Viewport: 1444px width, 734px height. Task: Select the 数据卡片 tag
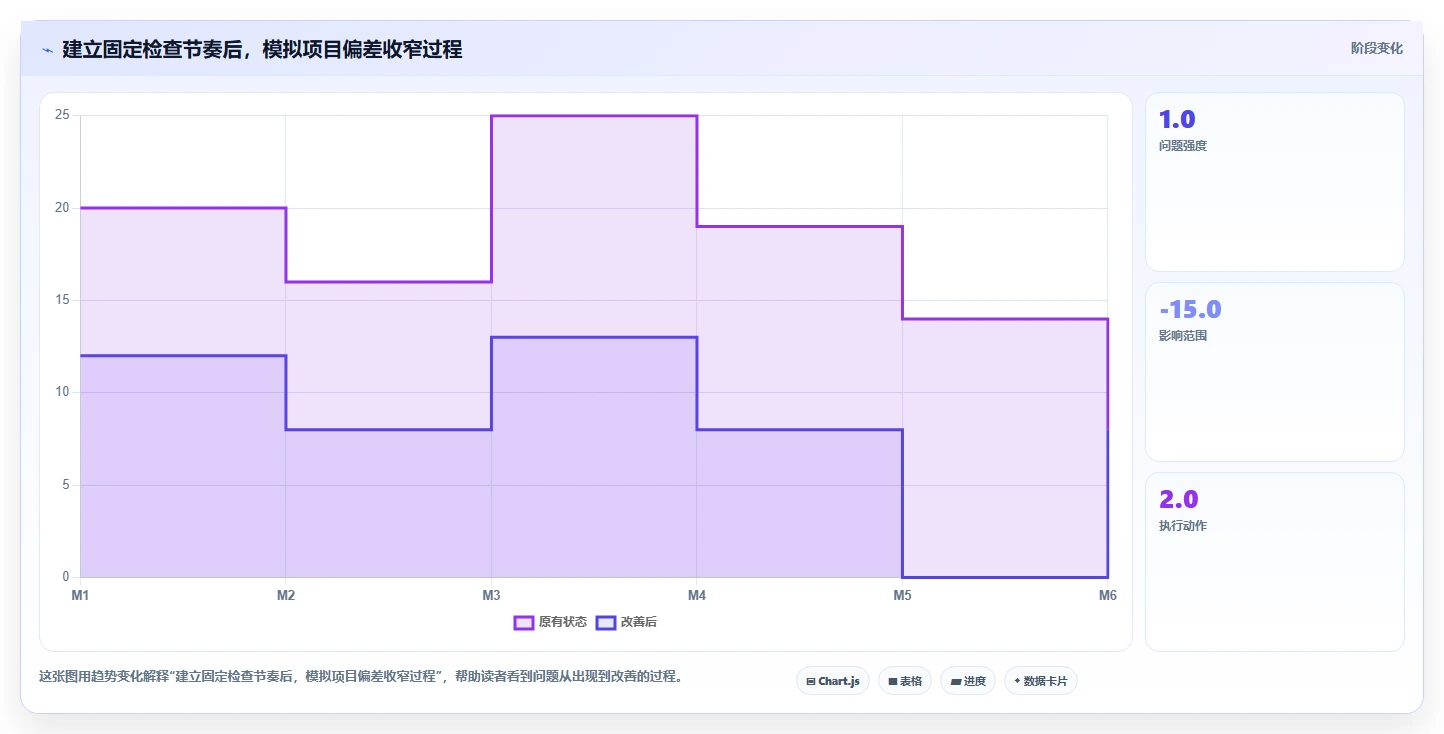[1041, 681]
